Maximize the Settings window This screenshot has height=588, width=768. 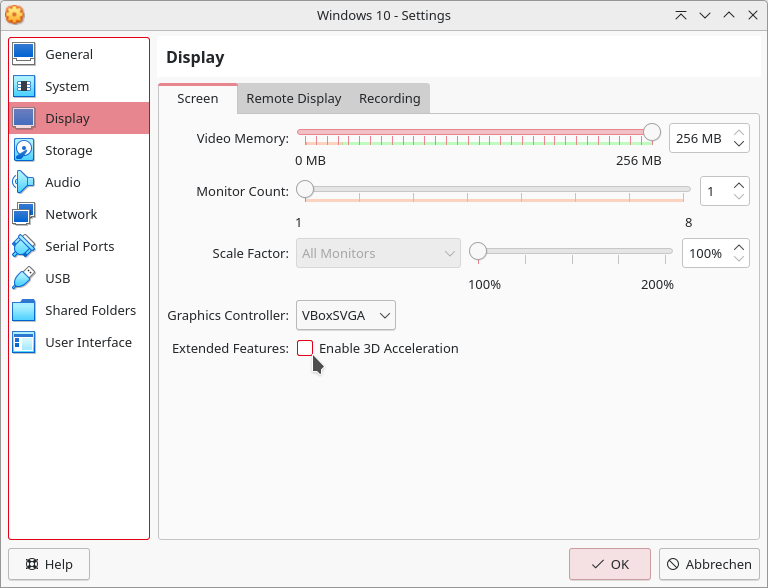pos(729,15)
